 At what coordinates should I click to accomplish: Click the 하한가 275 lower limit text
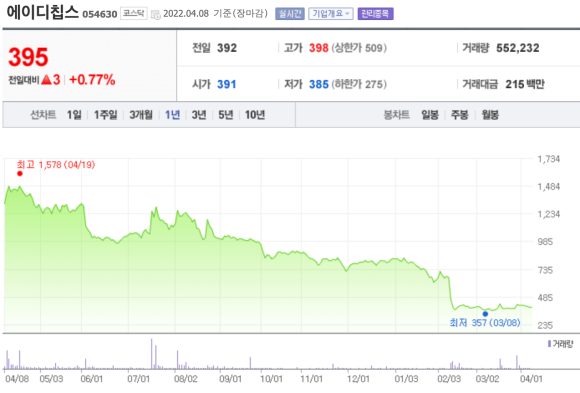359,84
